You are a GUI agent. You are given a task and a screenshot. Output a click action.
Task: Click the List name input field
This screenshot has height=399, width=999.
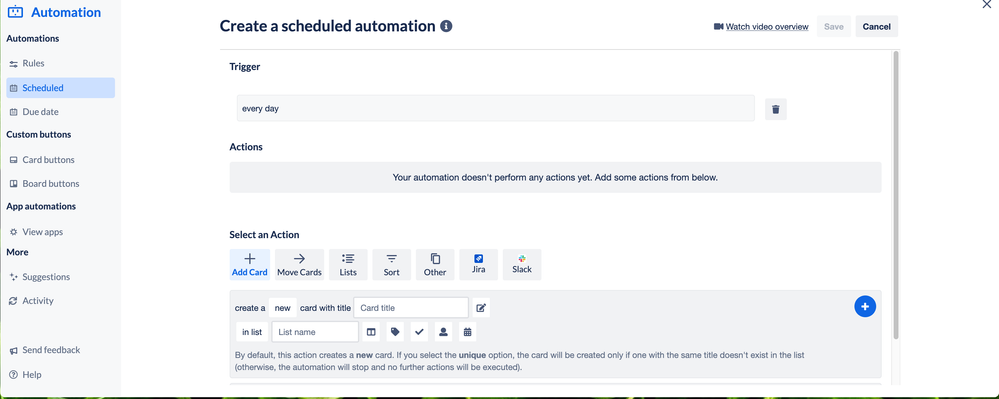(x=315, y=332)
